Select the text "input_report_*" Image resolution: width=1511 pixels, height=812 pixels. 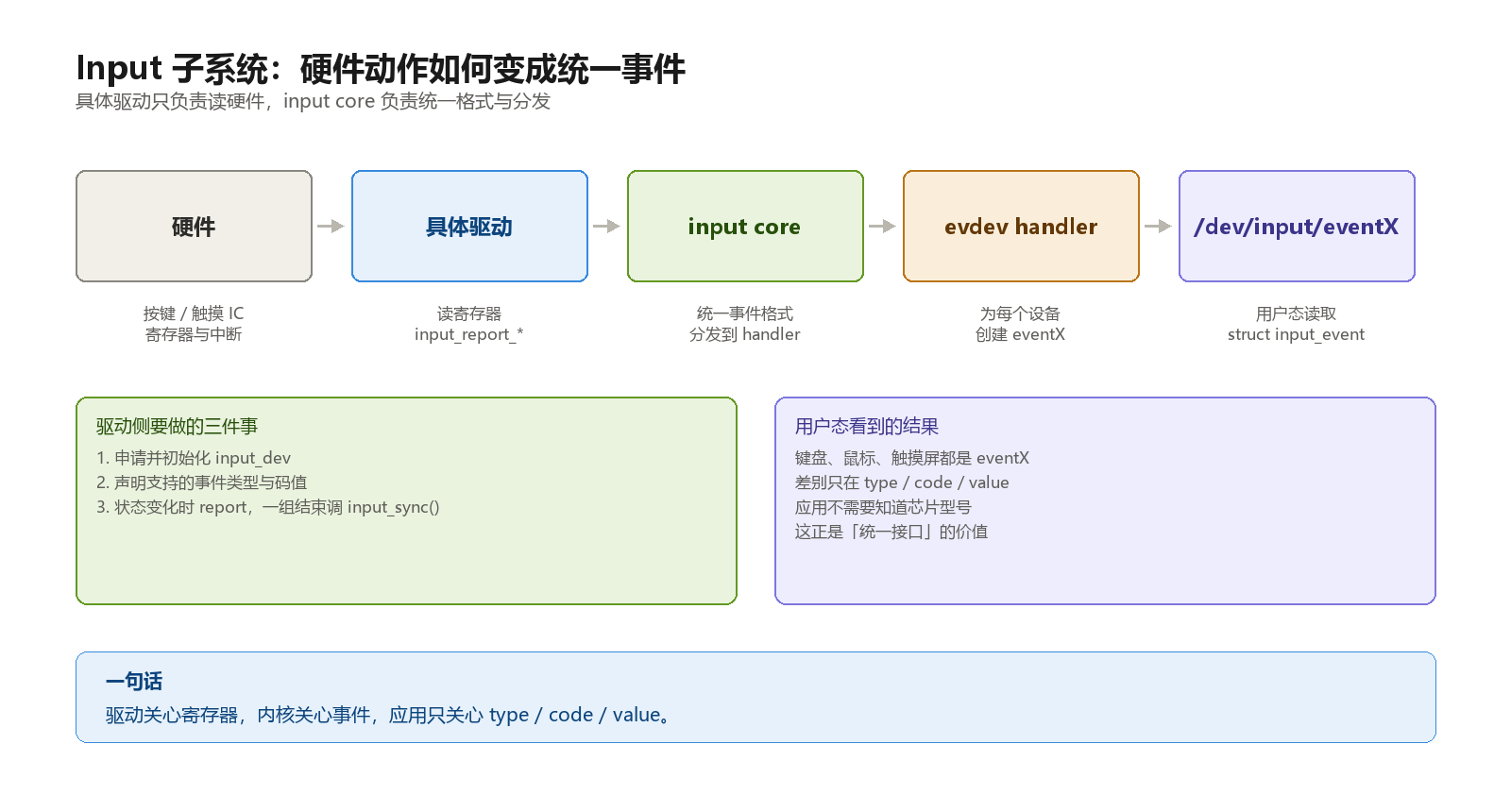click(469, 334)
